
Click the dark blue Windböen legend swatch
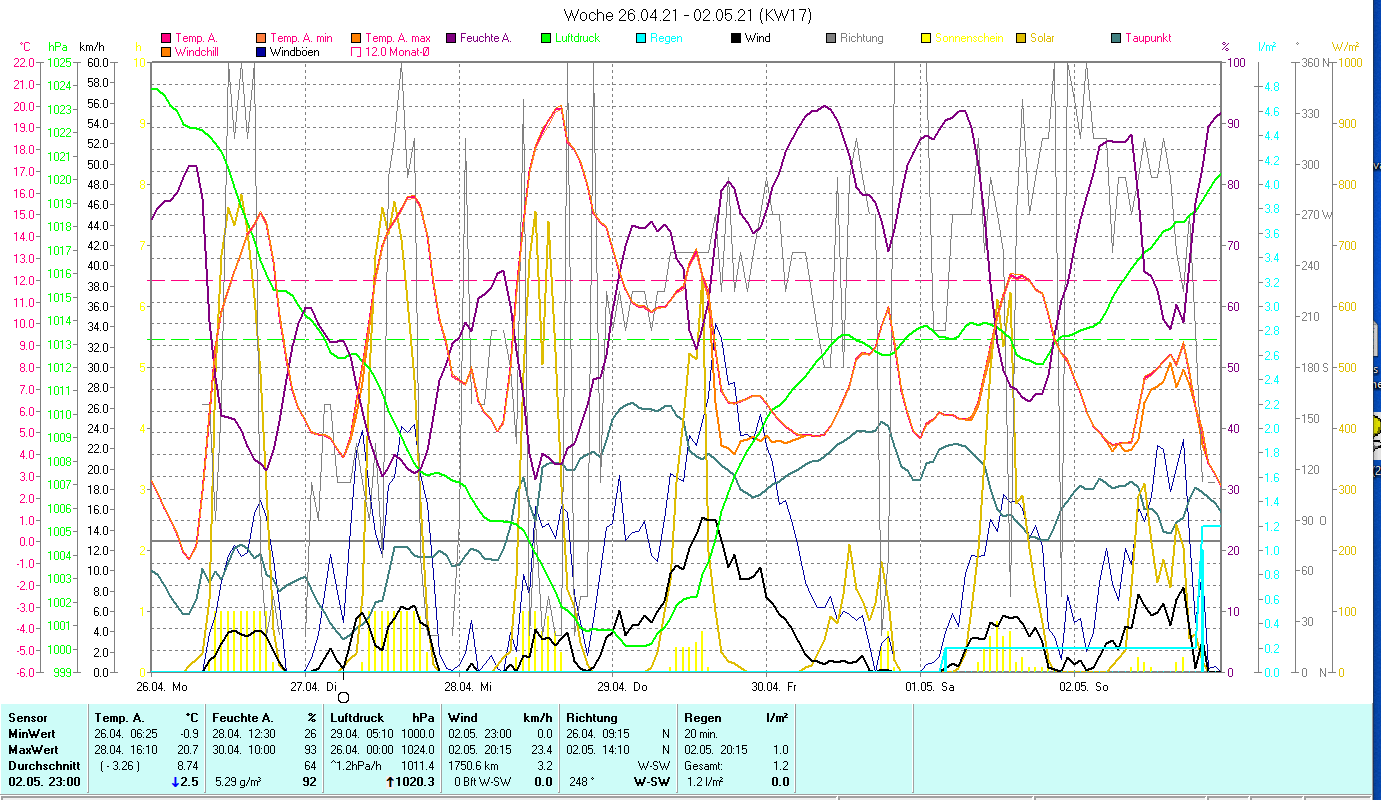point(261,51)
